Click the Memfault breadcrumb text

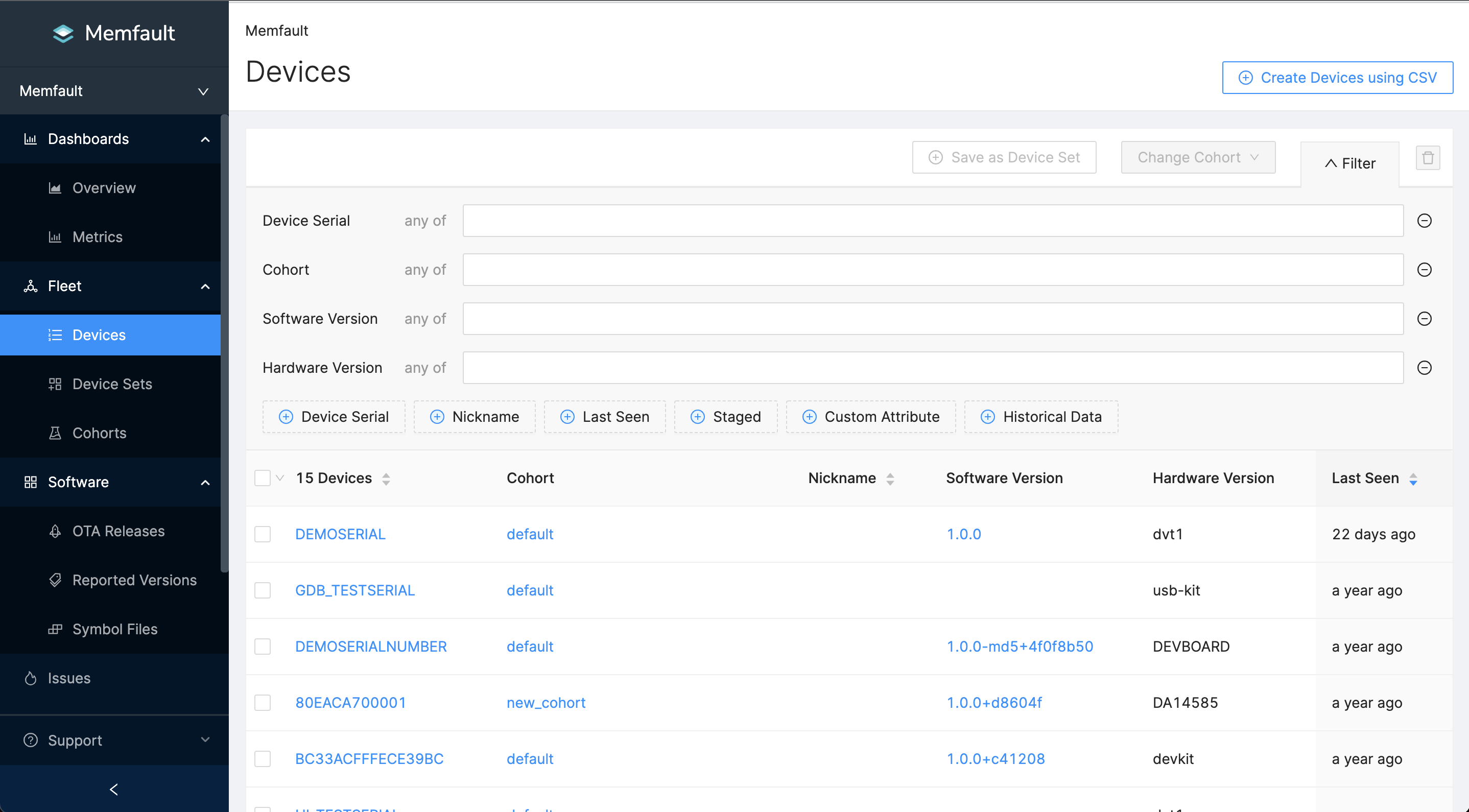[x=276, y=31]
